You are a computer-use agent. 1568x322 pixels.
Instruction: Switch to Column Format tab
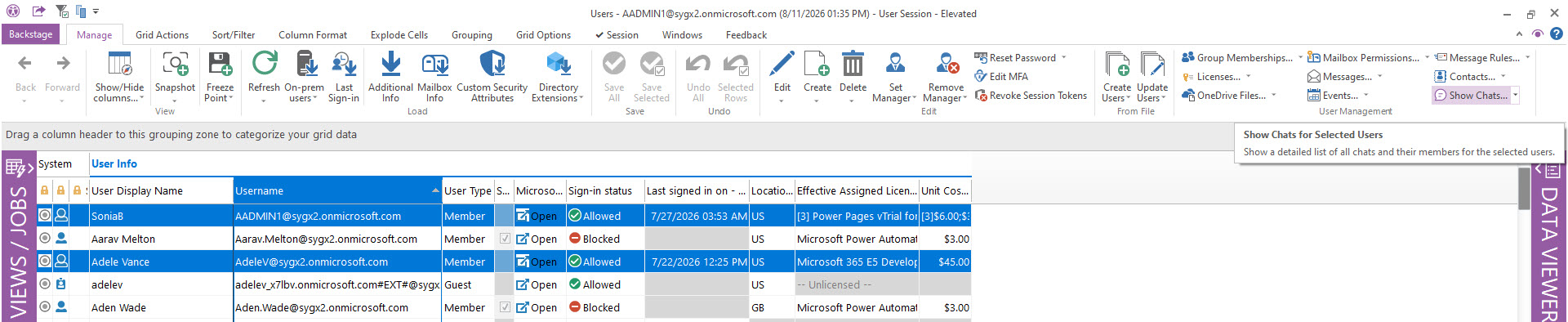coord(313,35)
